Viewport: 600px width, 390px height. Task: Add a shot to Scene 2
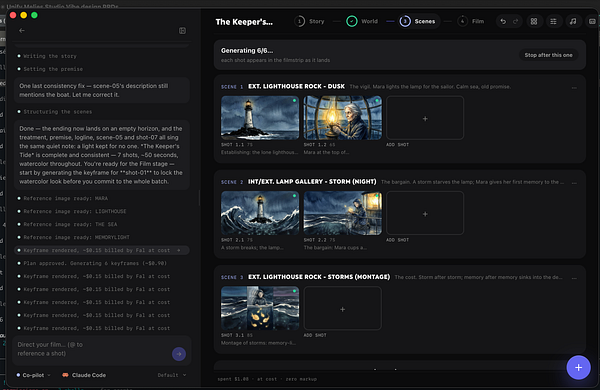pos(425,213)
